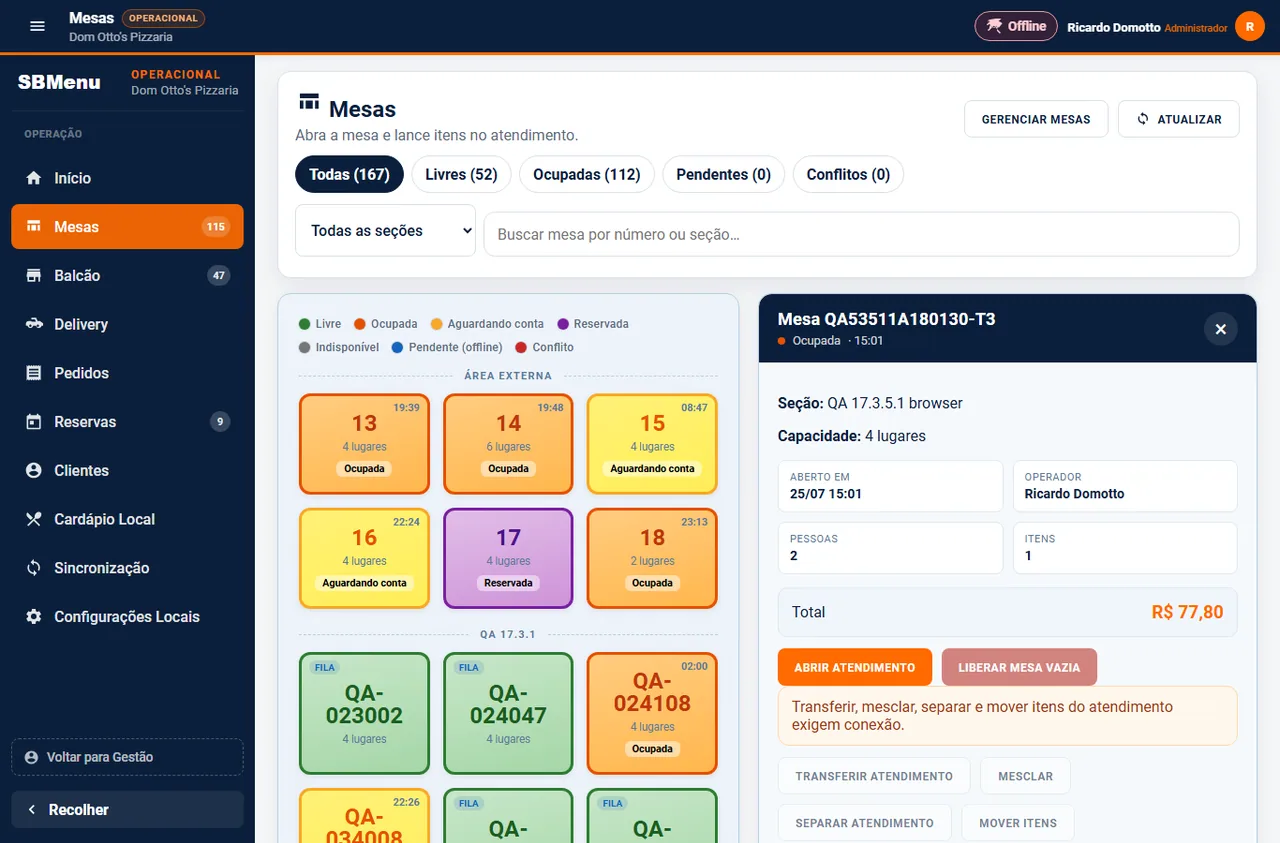Click the Voltar para Gestão person icon
Screen dimensions: 1280x843
(31, 757)
